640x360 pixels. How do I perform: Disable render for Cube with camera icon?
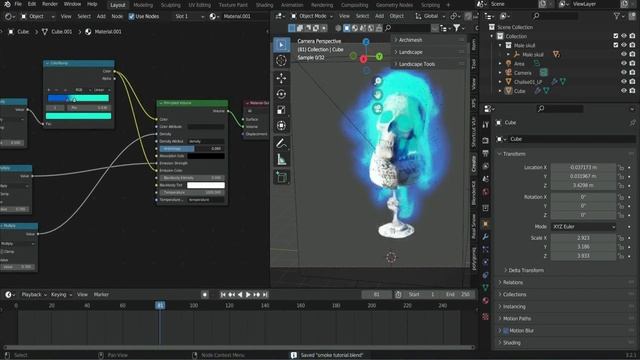[632, 91]
